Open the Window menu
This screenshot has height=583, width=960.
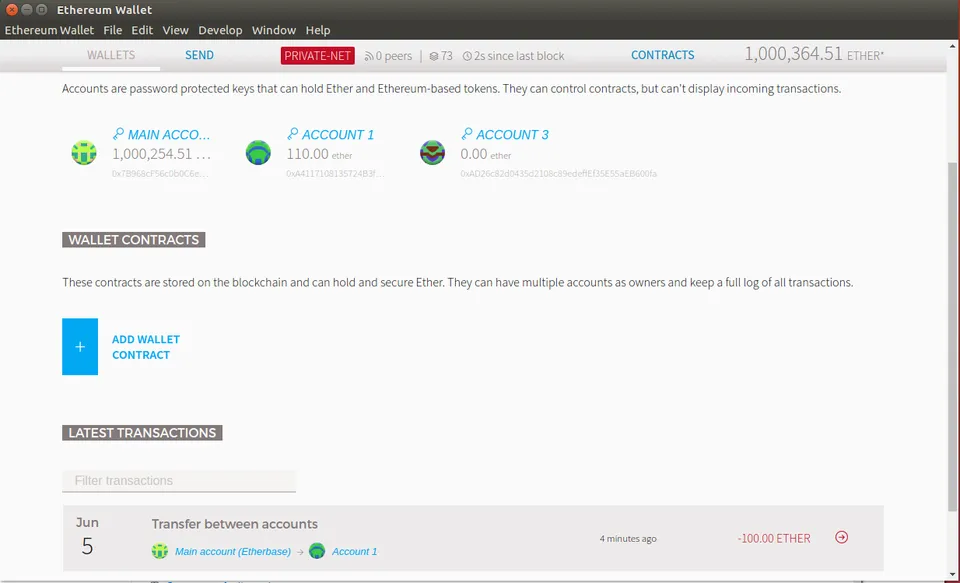pyautogui.click(x=274, y=30)
